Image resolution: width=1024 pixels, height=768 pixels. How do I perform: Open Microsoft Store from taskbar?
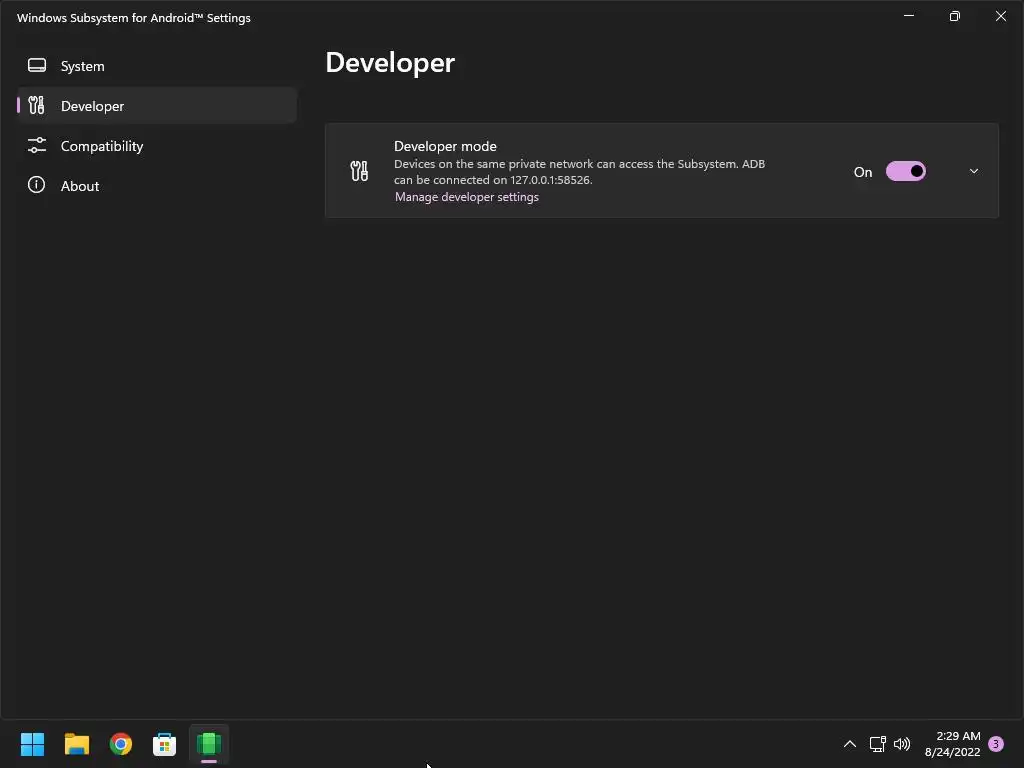click(x=165, y=744)
